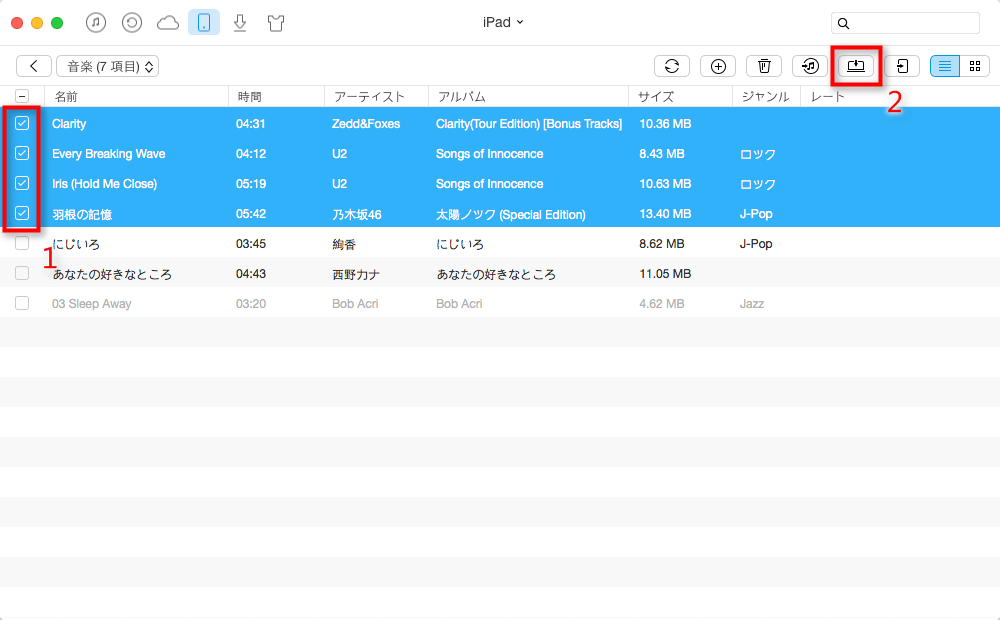Select the device manager phone icon
Screen dimensions: 1000x620
204,23
